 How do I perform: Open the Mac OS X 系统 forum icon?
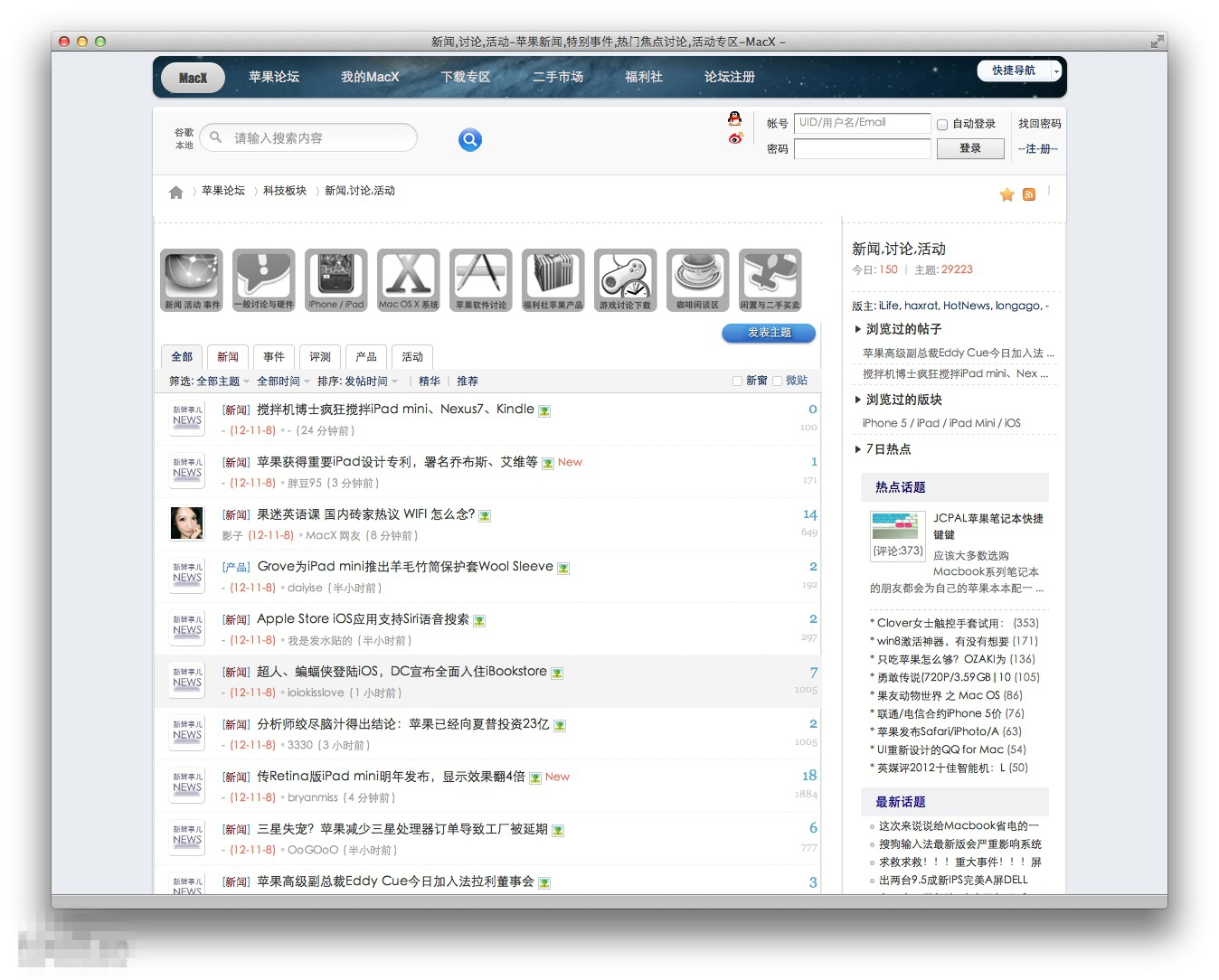pos(409,280)
